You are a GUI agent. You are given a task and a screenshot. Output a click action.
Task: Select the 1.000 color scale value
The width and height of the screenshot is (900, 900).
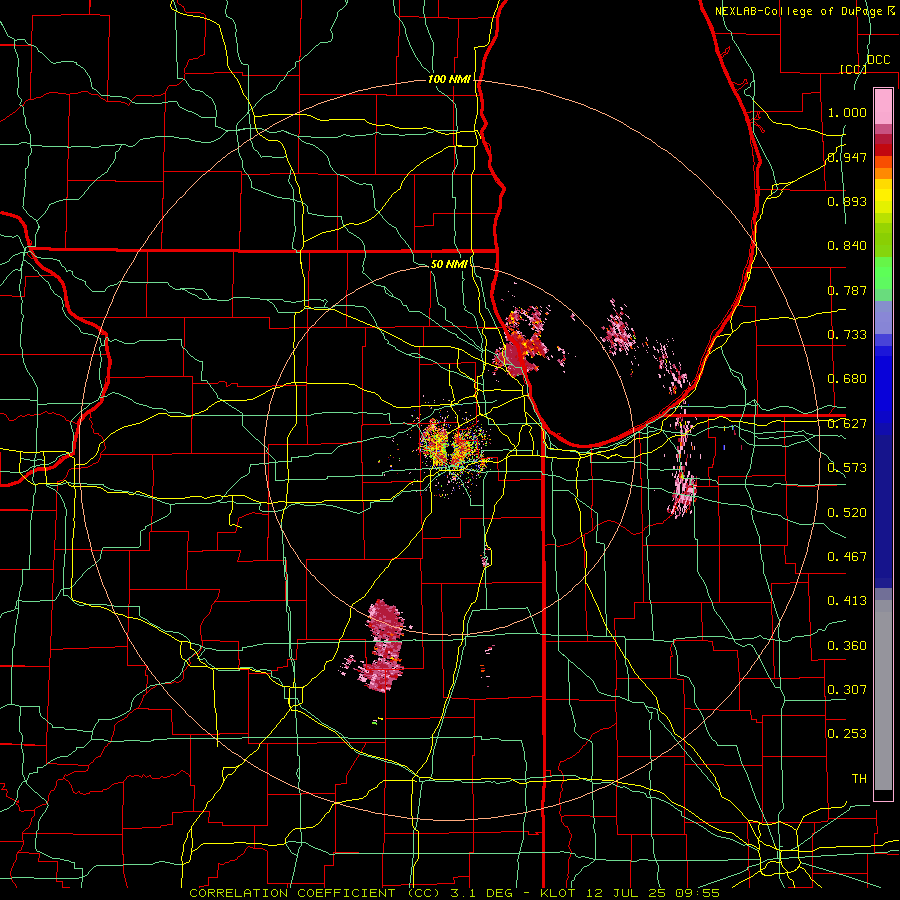847,112
